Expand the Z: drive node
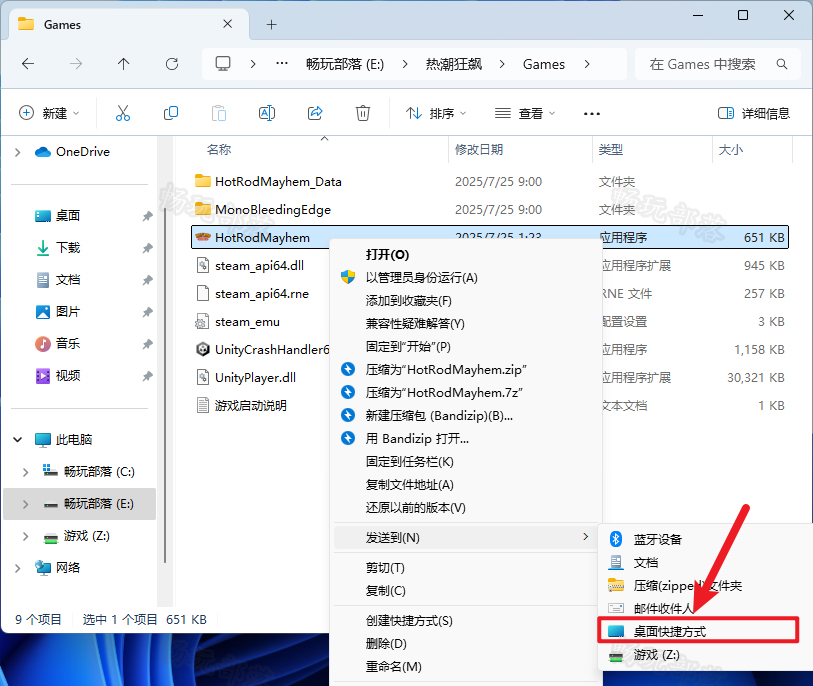The height and width of the screenshot is (686, 813). [x=25, y=536]
